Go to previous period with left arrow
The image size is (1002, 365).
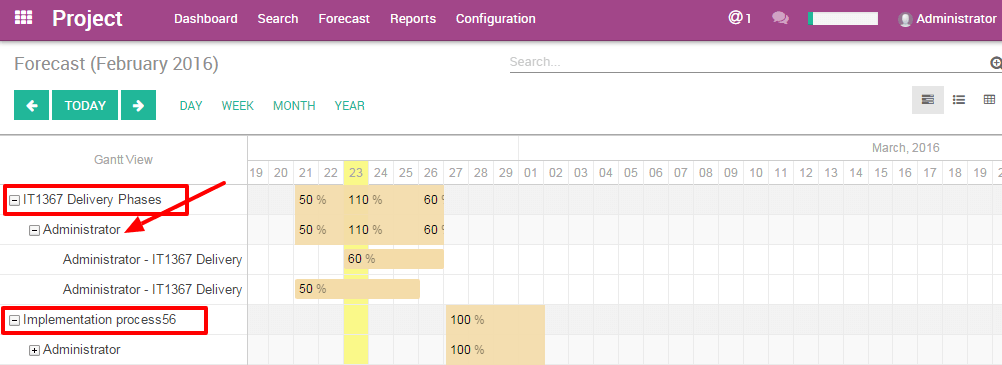coord(31,105)
